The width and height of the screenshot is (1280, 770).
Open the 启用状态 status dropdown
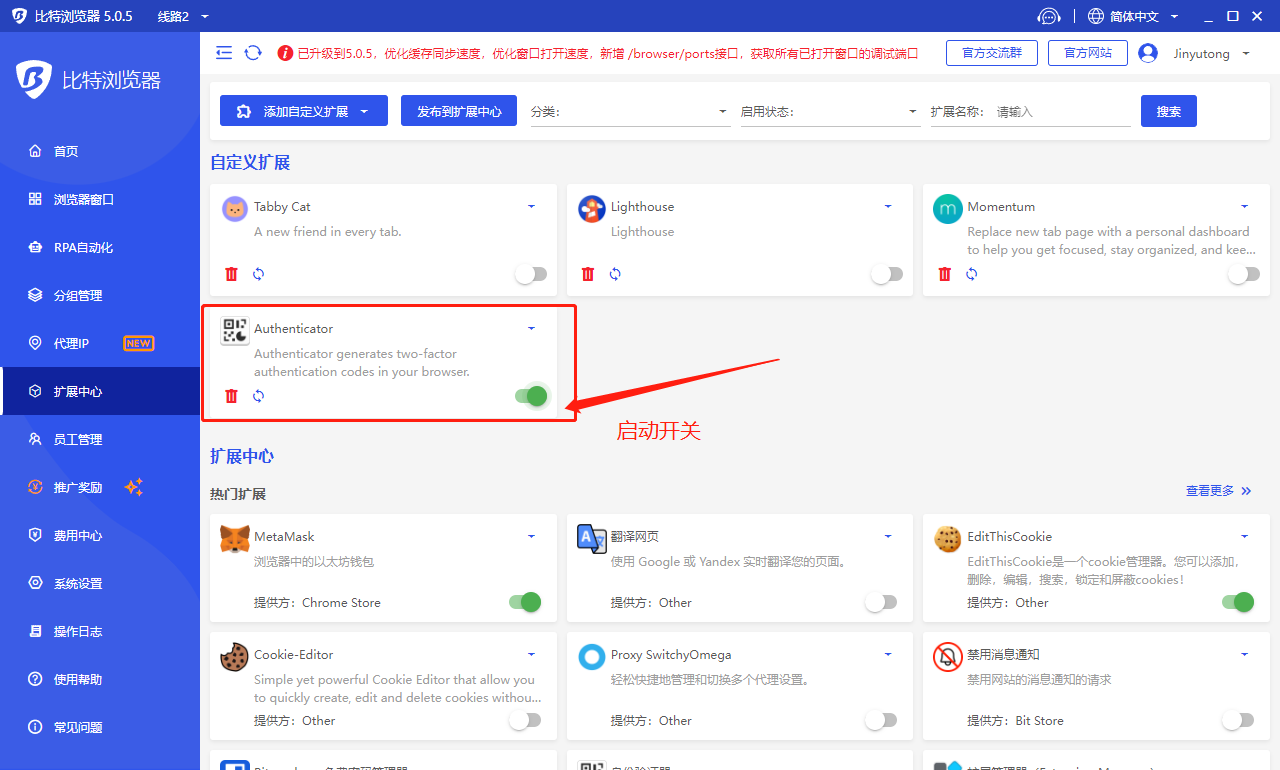tap(830, 112)
